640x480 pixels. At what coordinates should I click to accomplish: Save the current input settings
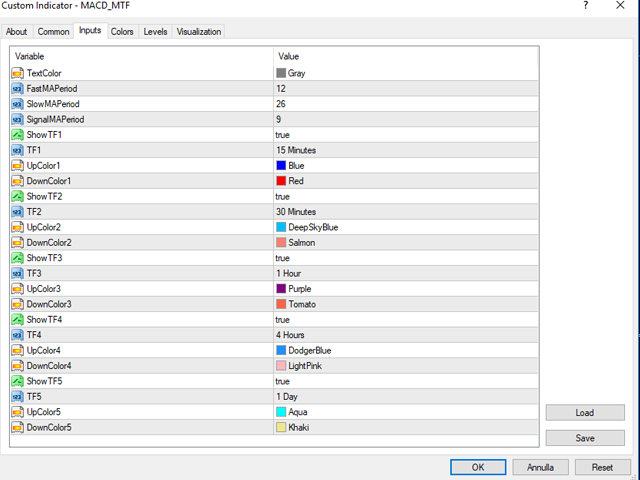585,438
